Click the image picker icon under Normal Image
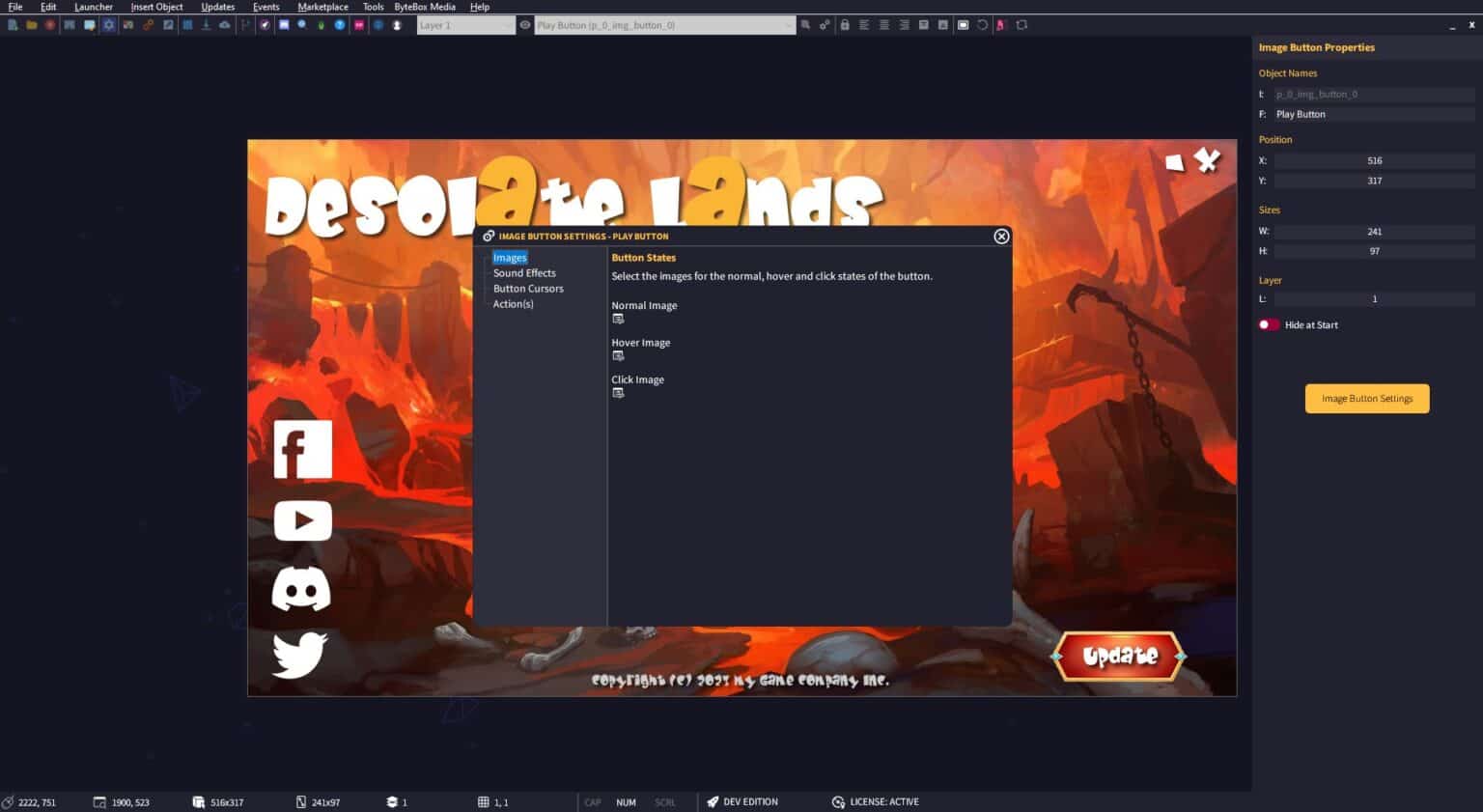The image size is (1483, 812). [619, 319]
